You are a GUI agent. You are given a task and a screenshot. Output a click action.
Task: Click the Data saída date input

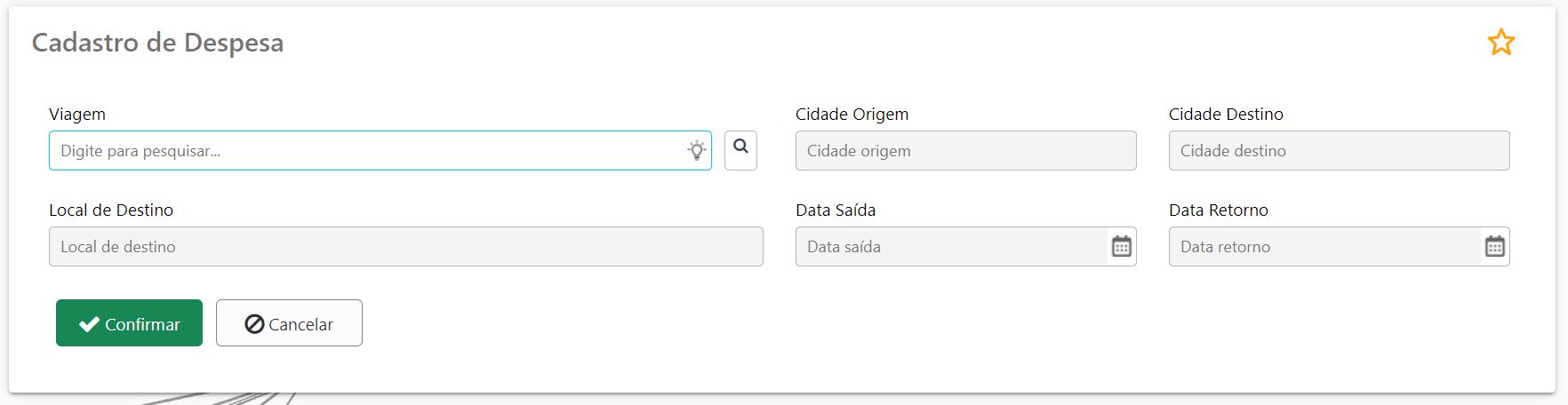(951, 247)
